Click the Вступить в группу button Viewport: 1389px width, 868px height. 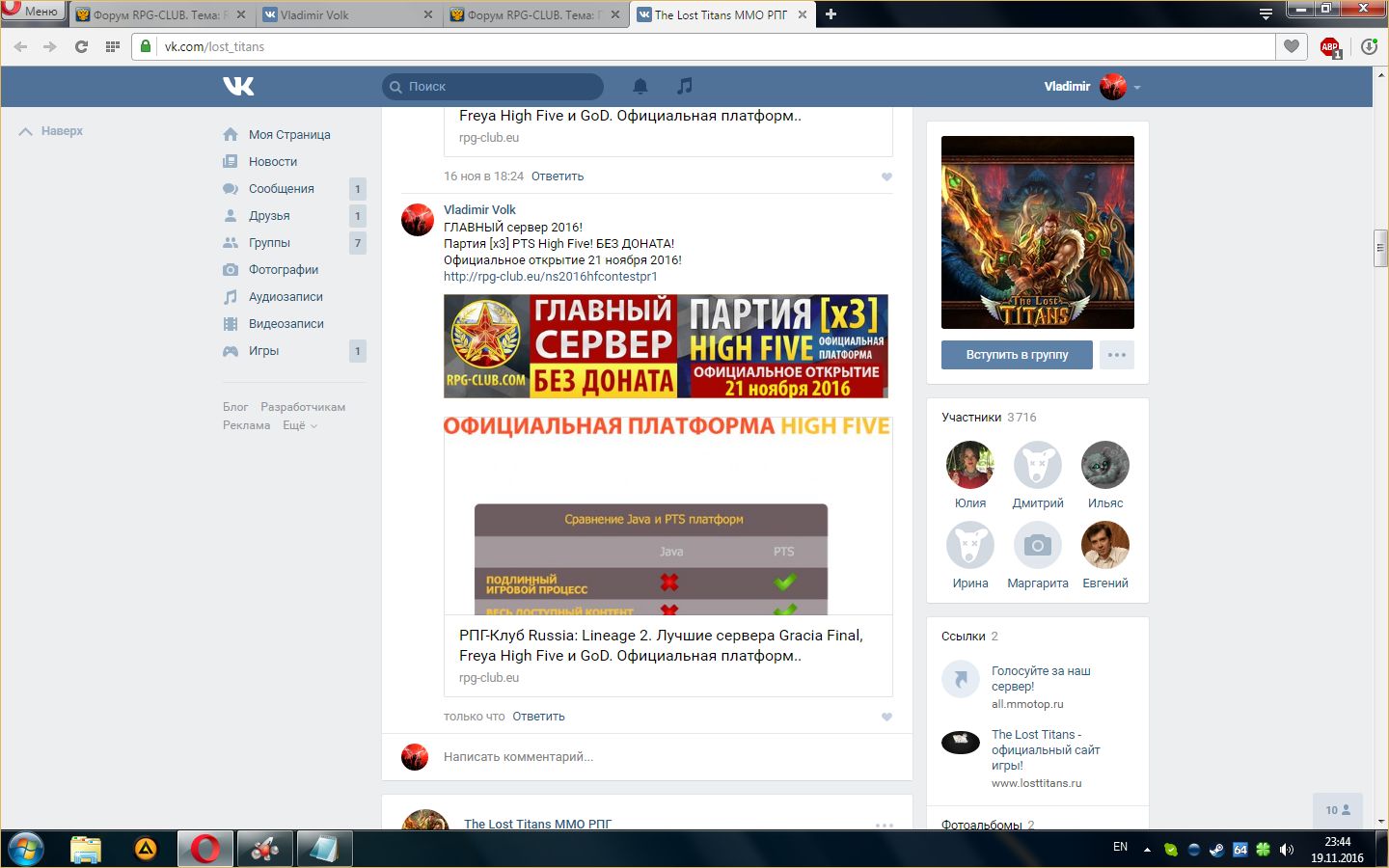pos(1017,355)
